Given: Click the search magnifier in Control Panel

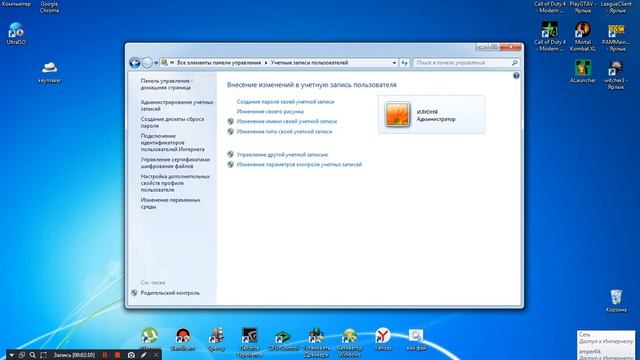Looking at the screenshot, I should point(515,63).
